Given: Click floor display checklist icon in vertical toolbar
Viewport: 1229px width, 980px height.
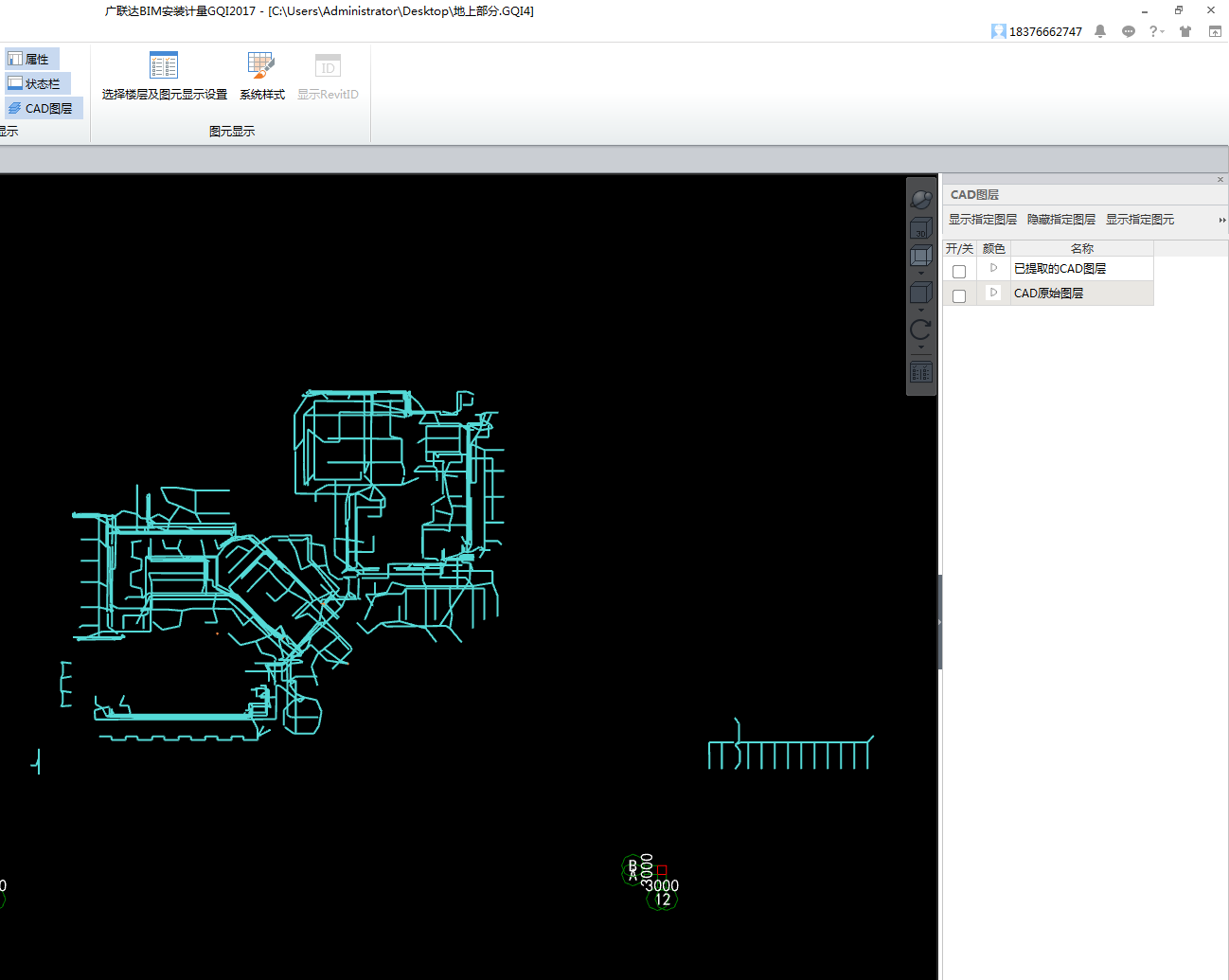Looking at the screenshot, I should point(921,372).
